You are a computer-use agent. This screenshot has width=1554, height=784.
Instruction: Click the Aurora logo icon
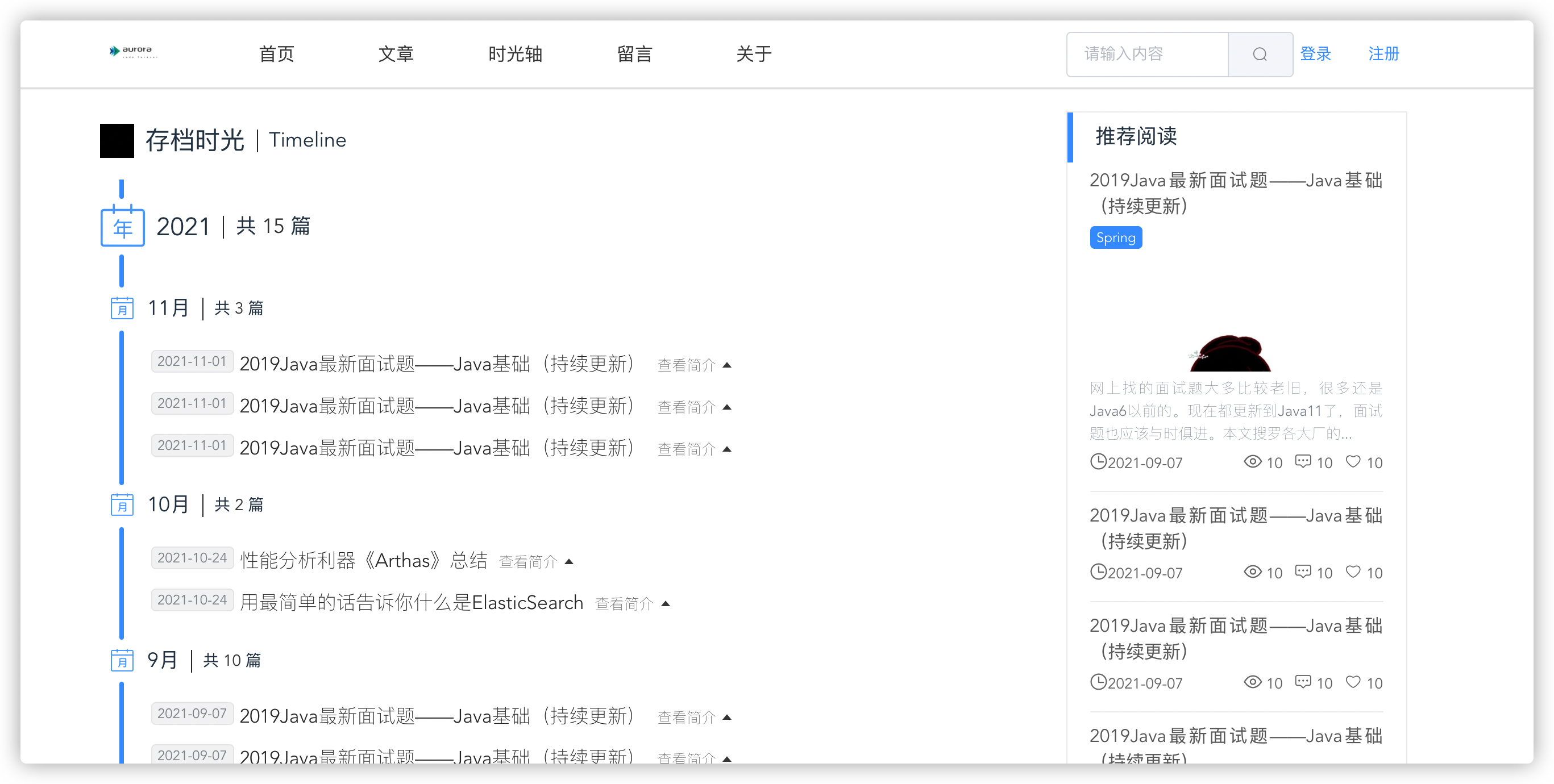click(114, 51)
